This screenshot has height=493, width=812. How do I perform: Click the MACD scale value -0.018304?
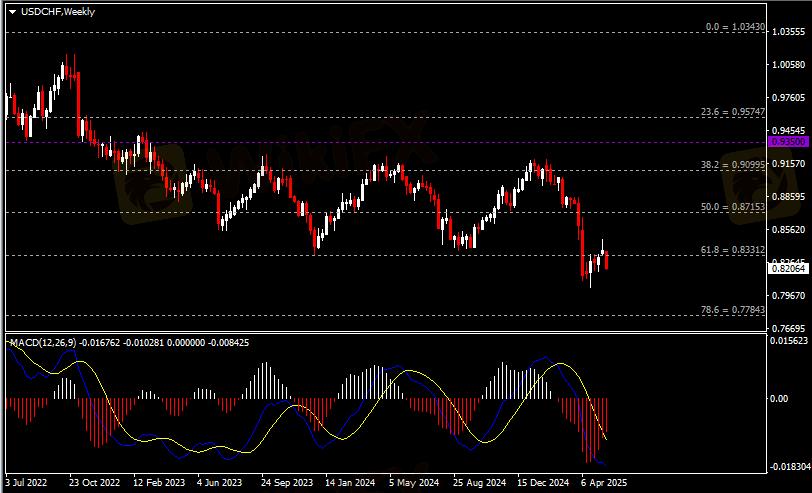[791, 467]
